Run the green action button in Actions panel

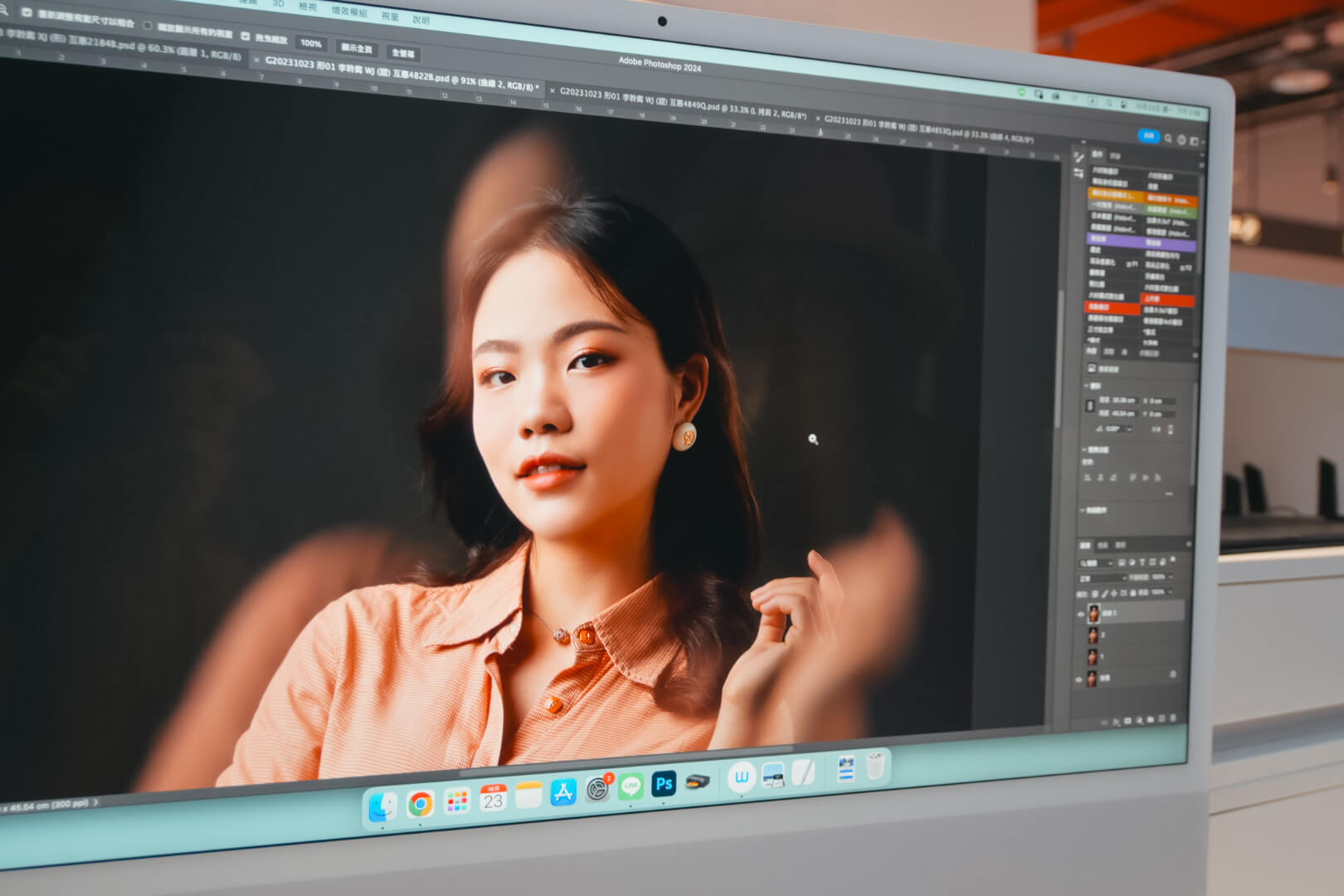click(1170, 211)
